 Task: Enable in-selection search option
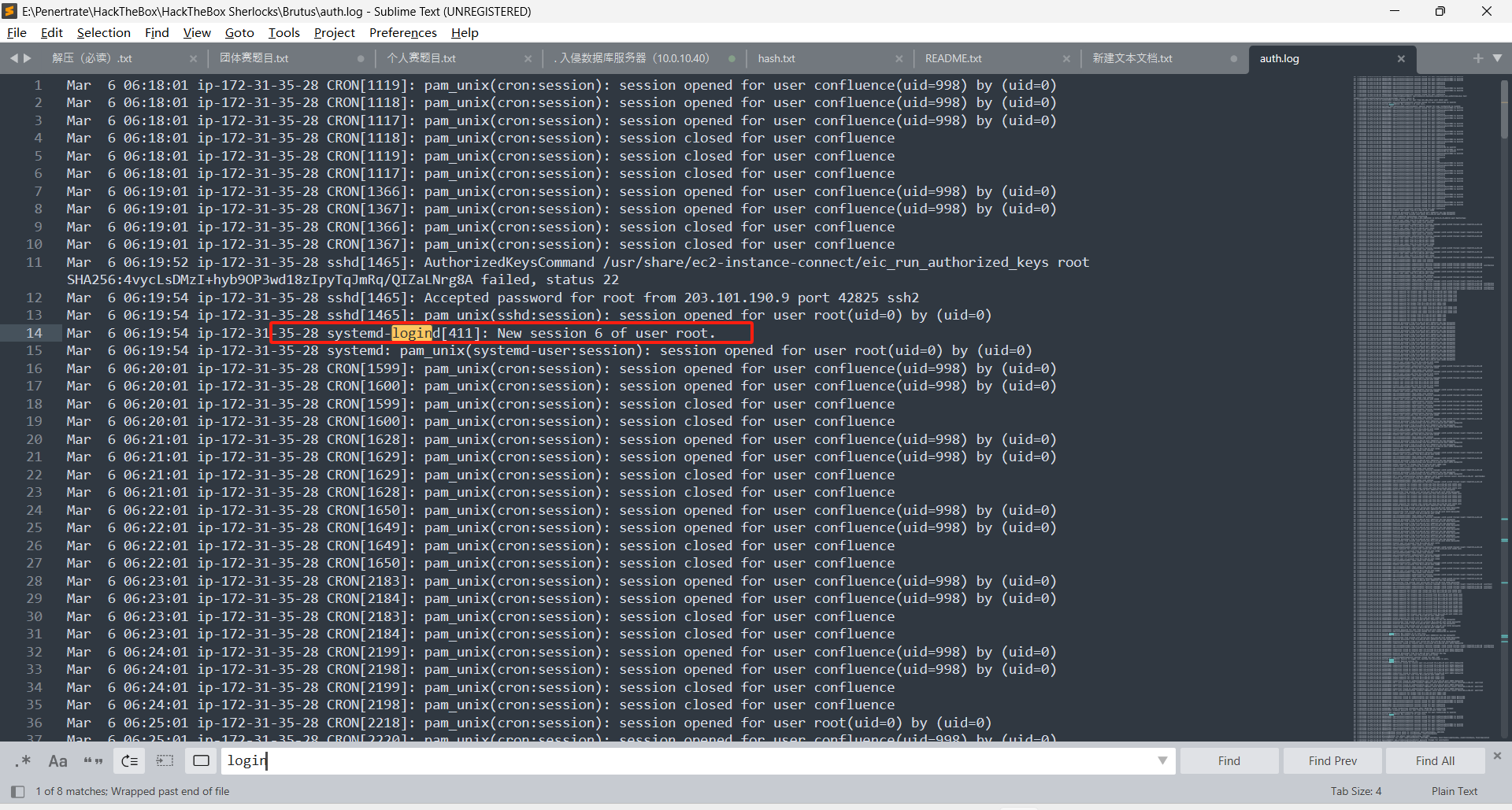[165, 760]
